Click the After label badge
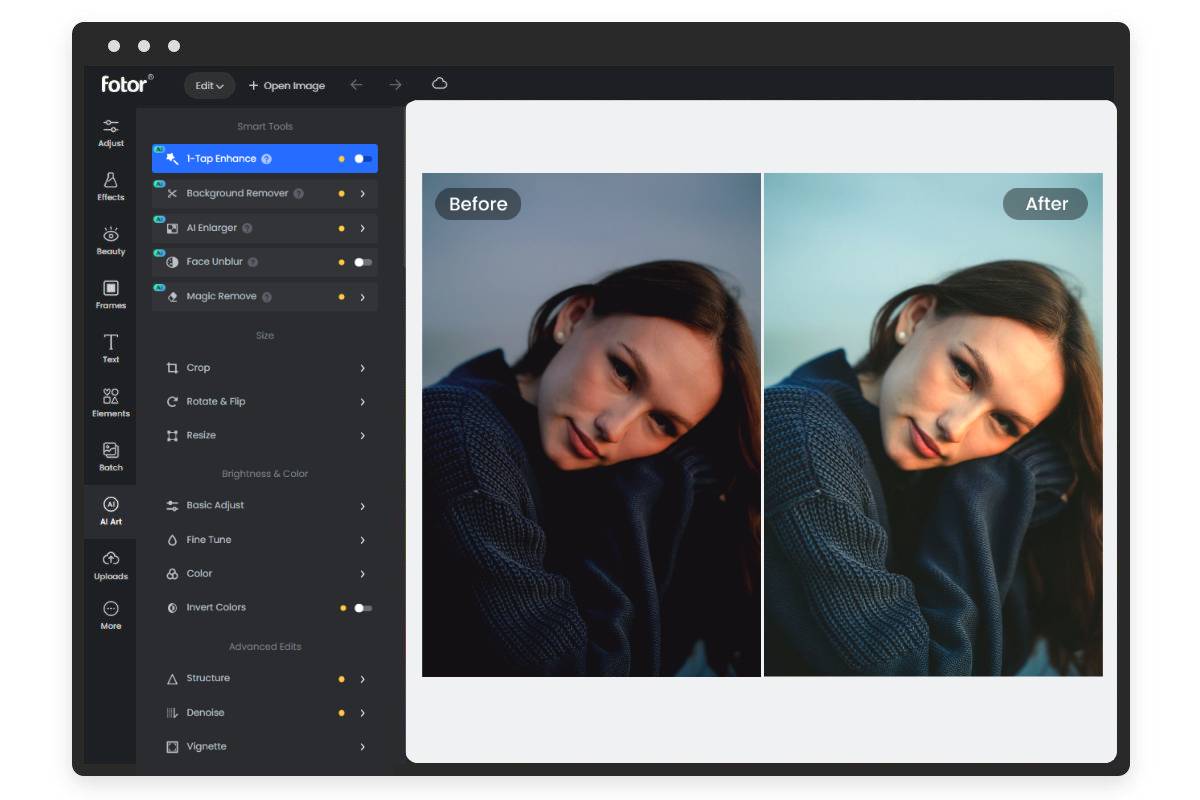Screen dimensions: 1200x800 coord(1045,204)
